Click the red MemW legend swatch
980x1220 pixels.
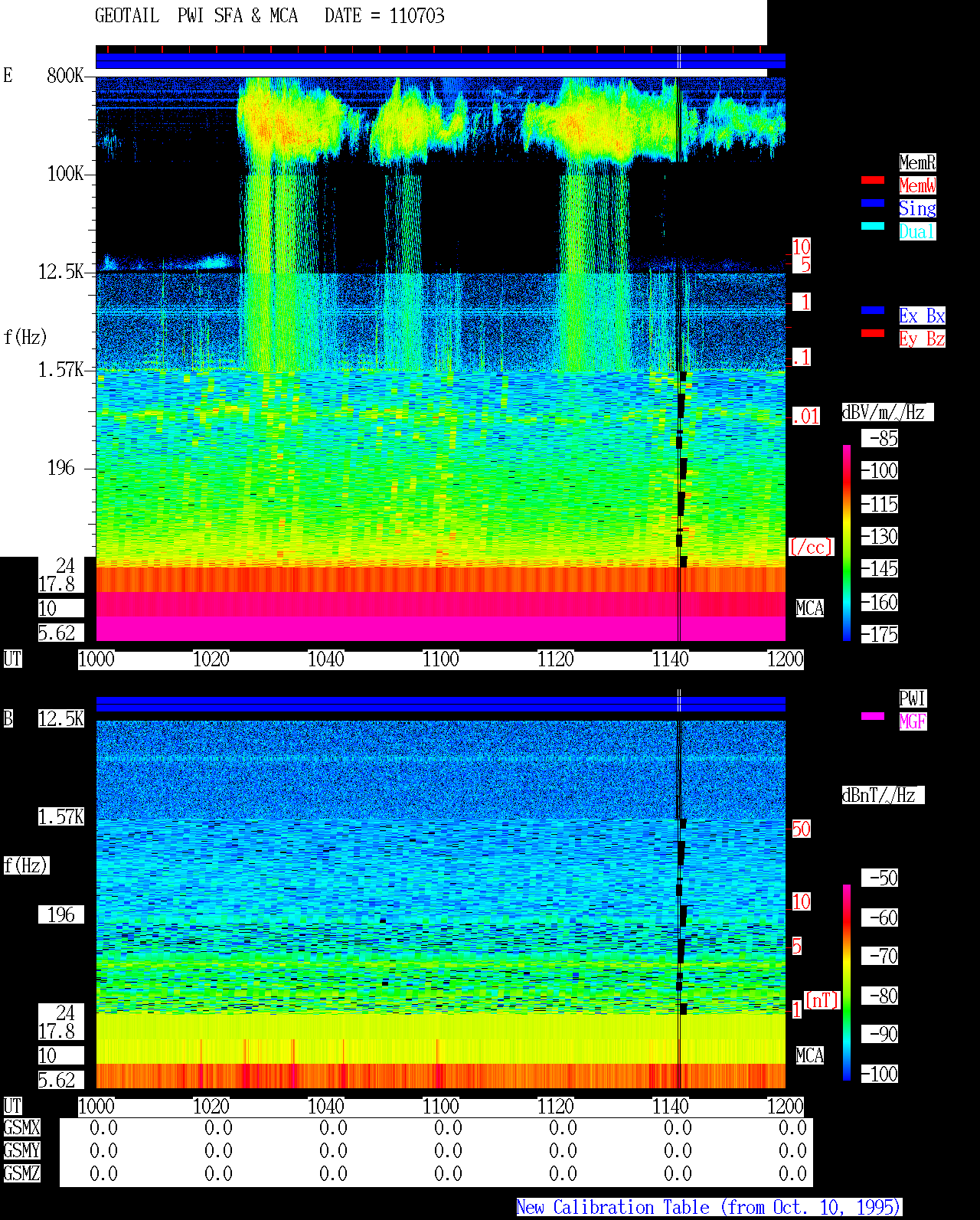[873, 180]
